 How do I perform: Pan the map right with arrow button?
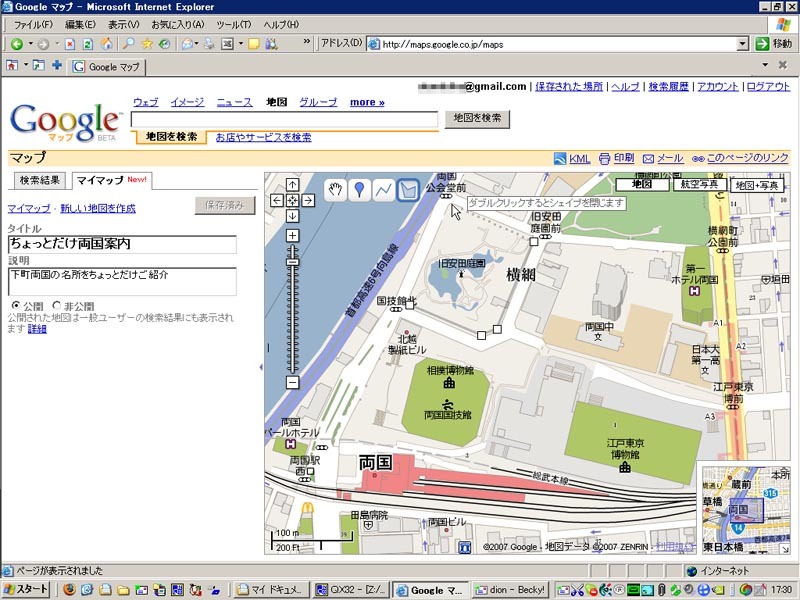tap(308, 201)
